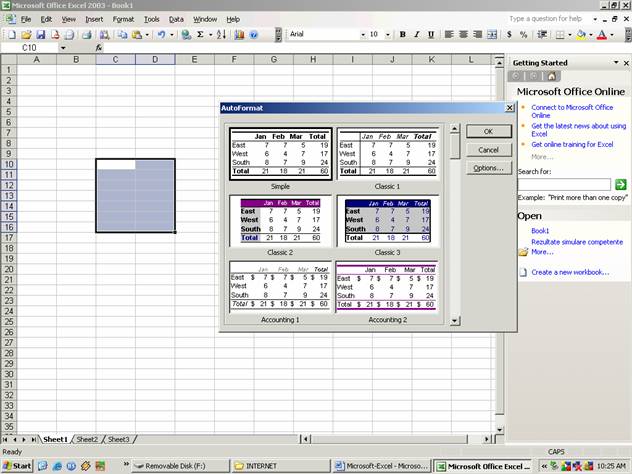Open the Fill Color dropdown arrow
Viewport: 632px width, 474px height.
[x=591, y=35]
